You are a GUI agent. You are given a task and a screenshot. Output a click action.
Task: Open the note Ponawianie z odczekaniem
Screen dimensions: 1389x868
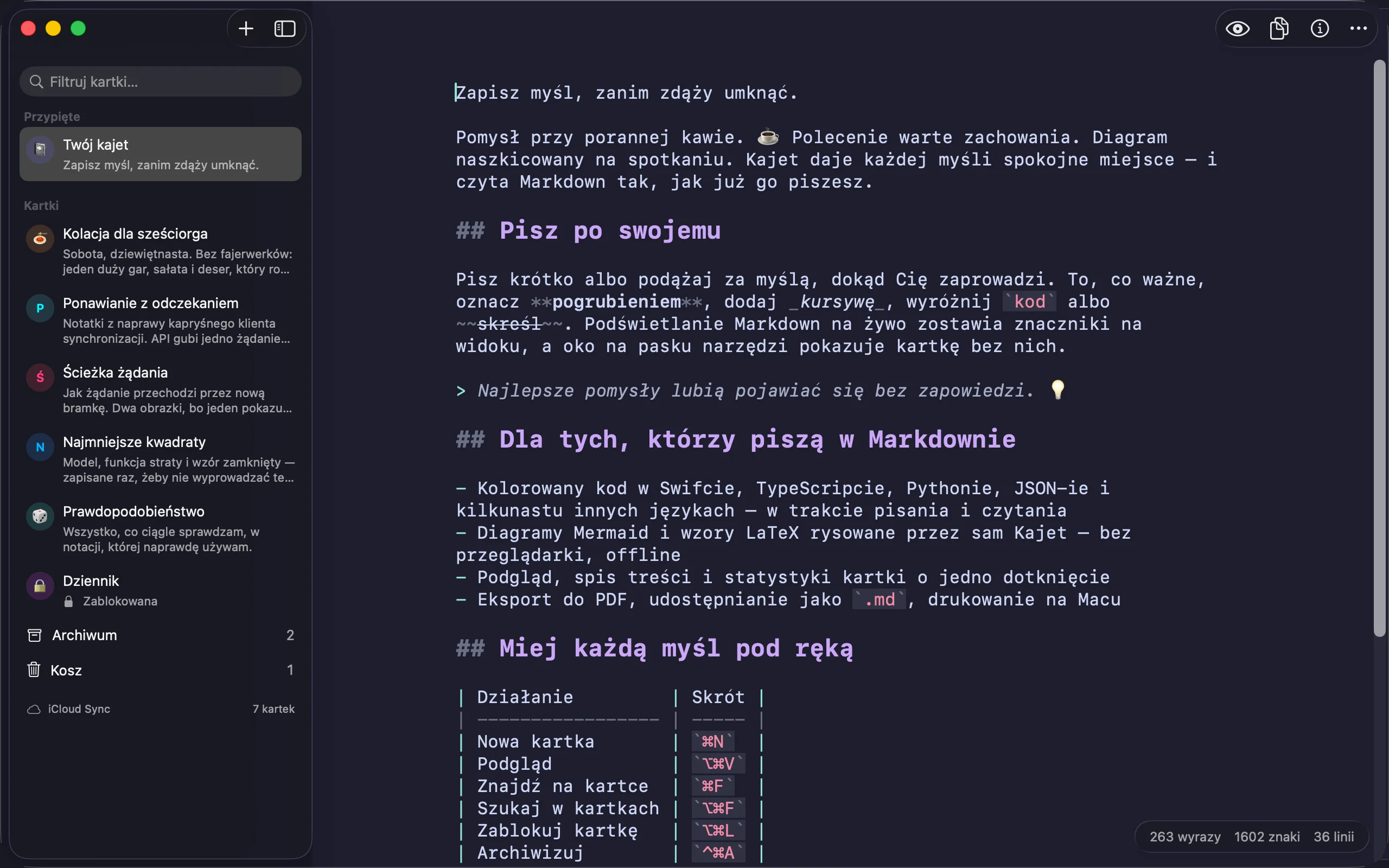click(x=161, y=320)
